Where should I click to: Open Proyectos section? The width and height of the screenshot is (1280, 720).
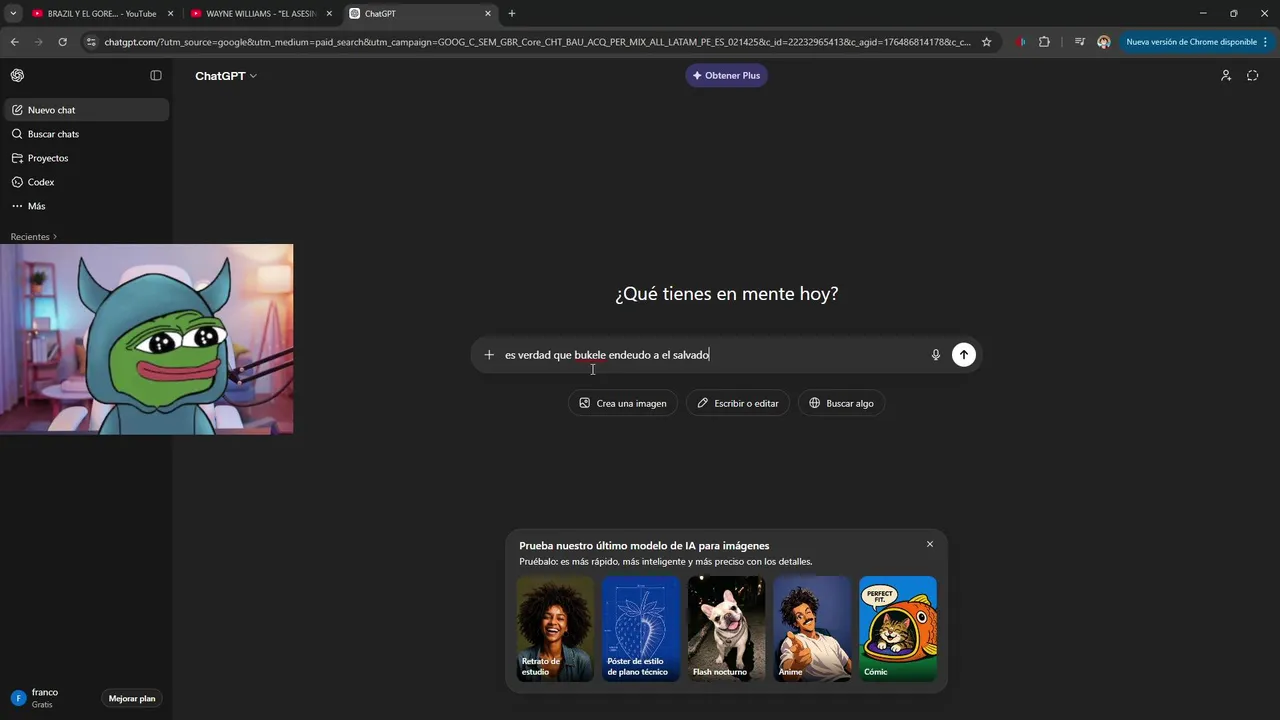(87, 158)
